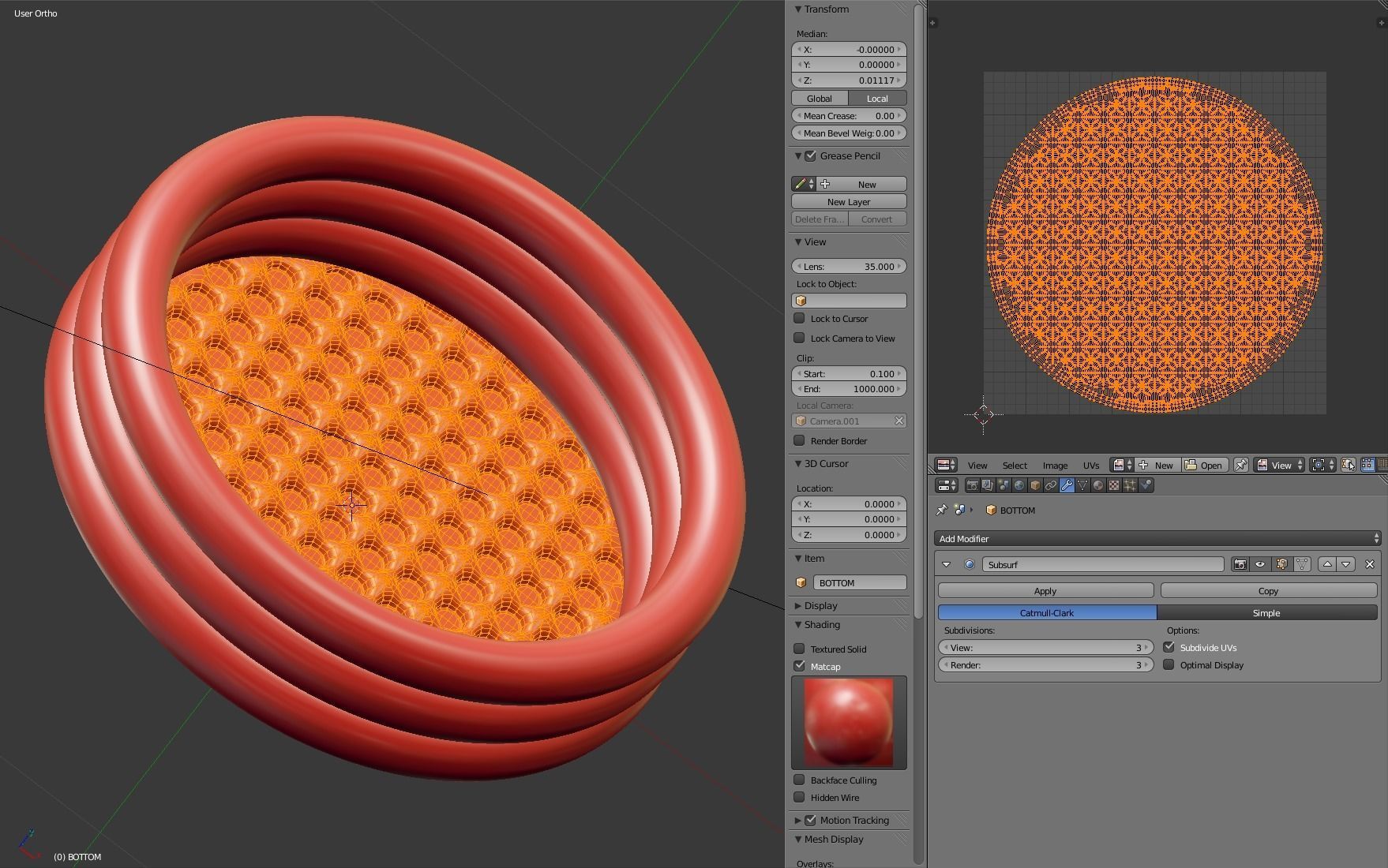Click the Subdivisions View value field

[x=1045, y=647]
